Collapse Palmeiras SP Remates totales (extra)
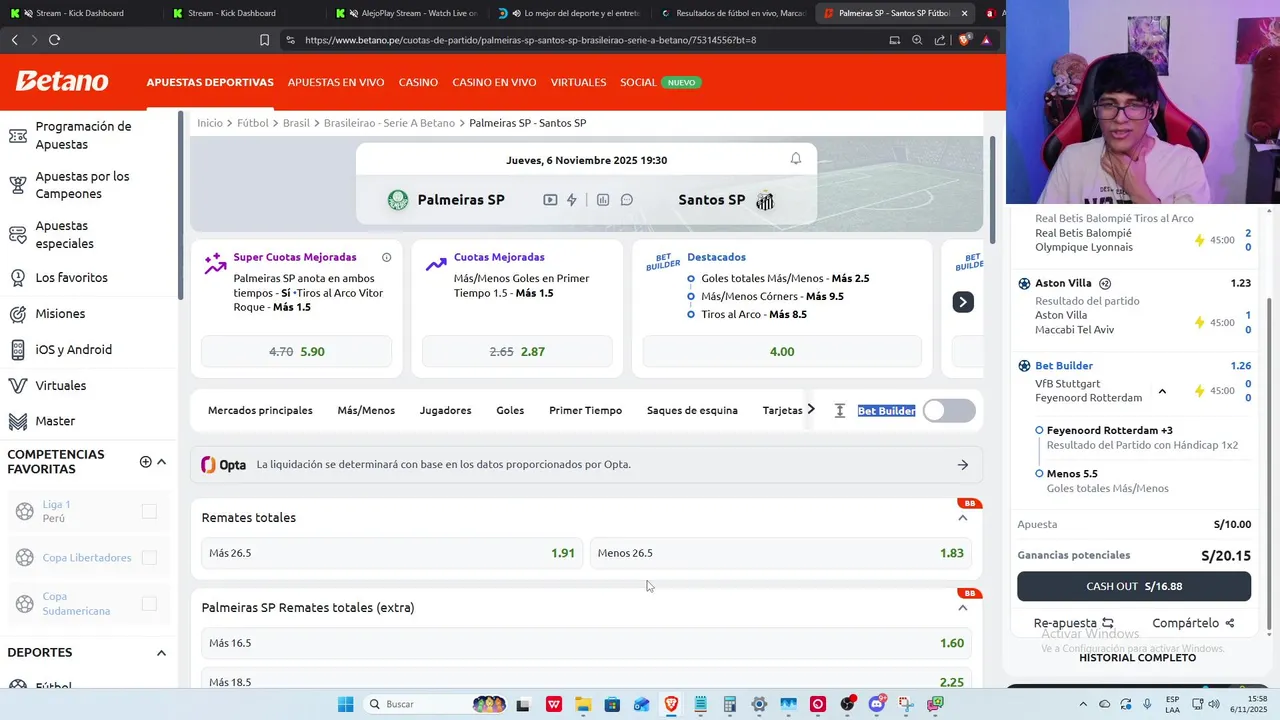1280x720 pixels. [963, 608]
